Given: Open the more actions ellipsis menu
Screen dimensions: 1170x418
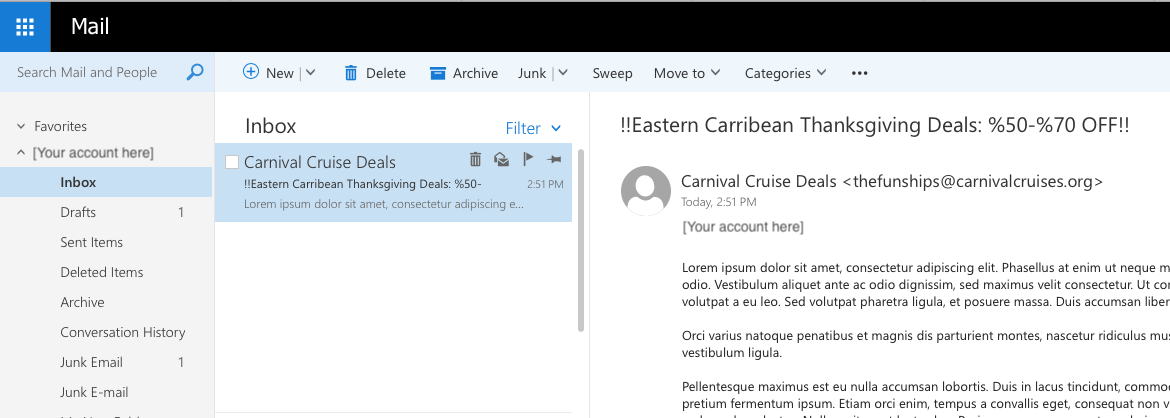Looking at the screenshot, I should (x=859, y=73).
